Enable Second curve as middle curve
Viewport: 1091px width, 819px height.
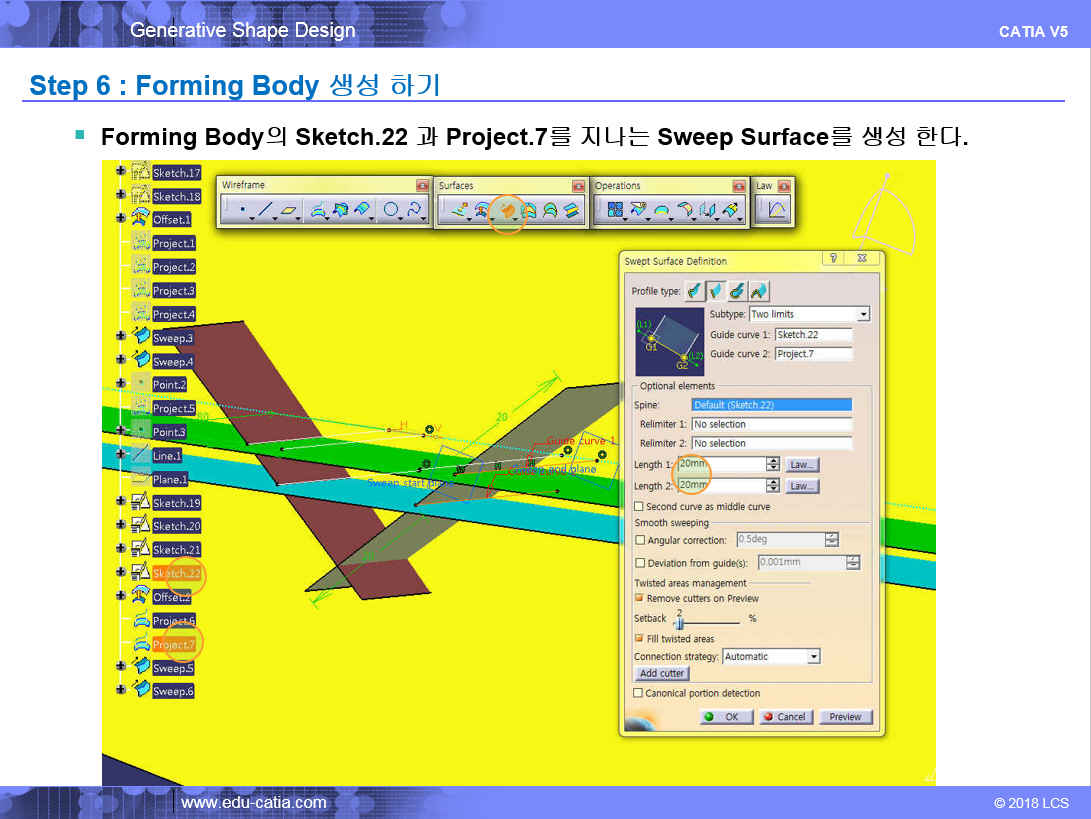click(639, 507)
